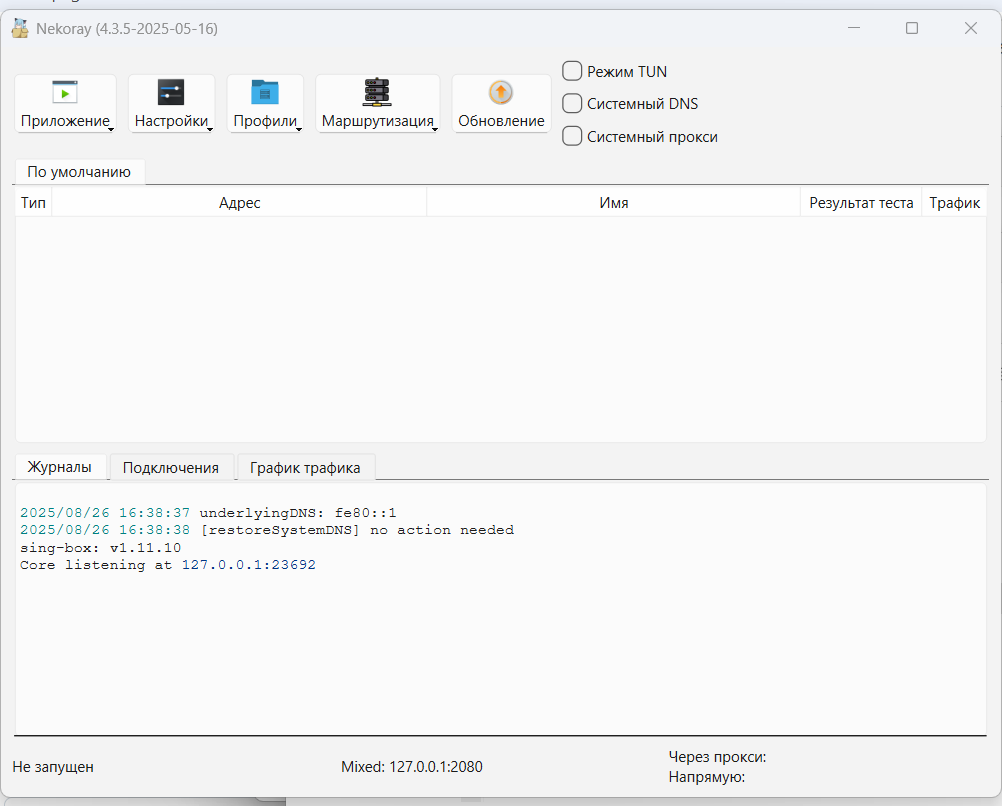Screen dimensions: 1002x806
Task: Click the Nekoray (4.3.5-2025-05-16) window title
Action: point(127,29)
